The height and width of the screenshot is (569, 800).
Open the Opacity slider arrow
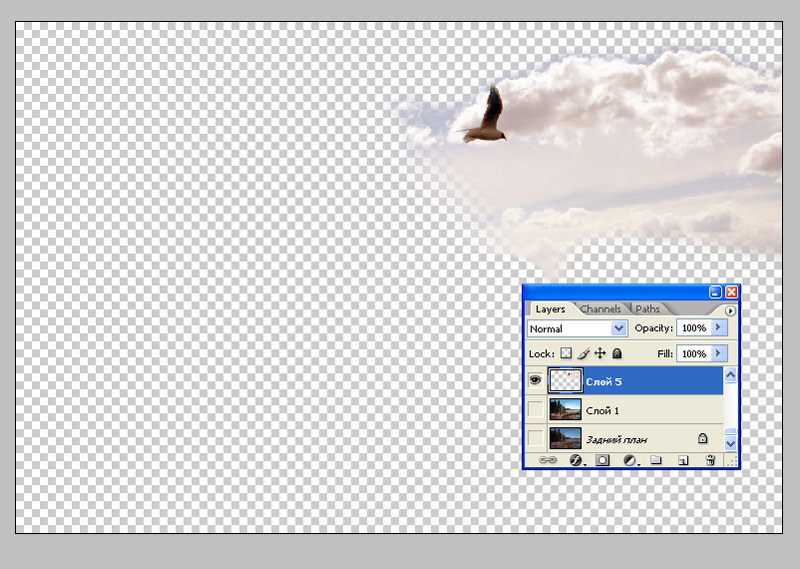(x=718, y=327)
